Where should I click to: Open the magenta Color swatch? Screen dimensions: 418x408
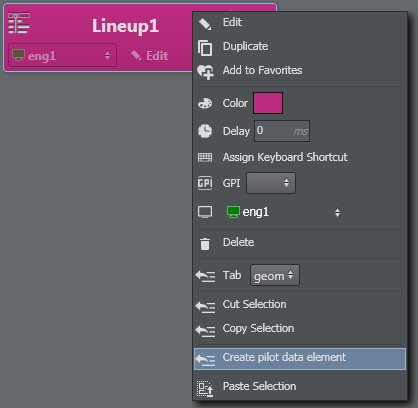(268, 103)
